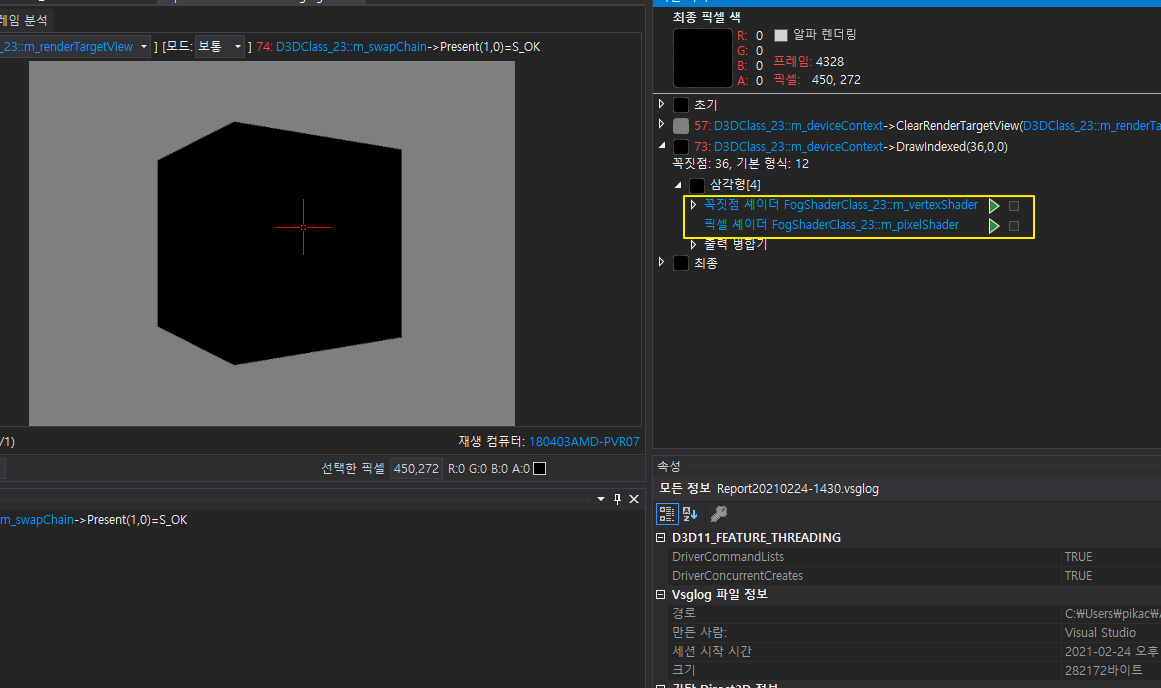
Task: Select the black swatch beside 선택한 픽셀 values
Action: (540, 468)
